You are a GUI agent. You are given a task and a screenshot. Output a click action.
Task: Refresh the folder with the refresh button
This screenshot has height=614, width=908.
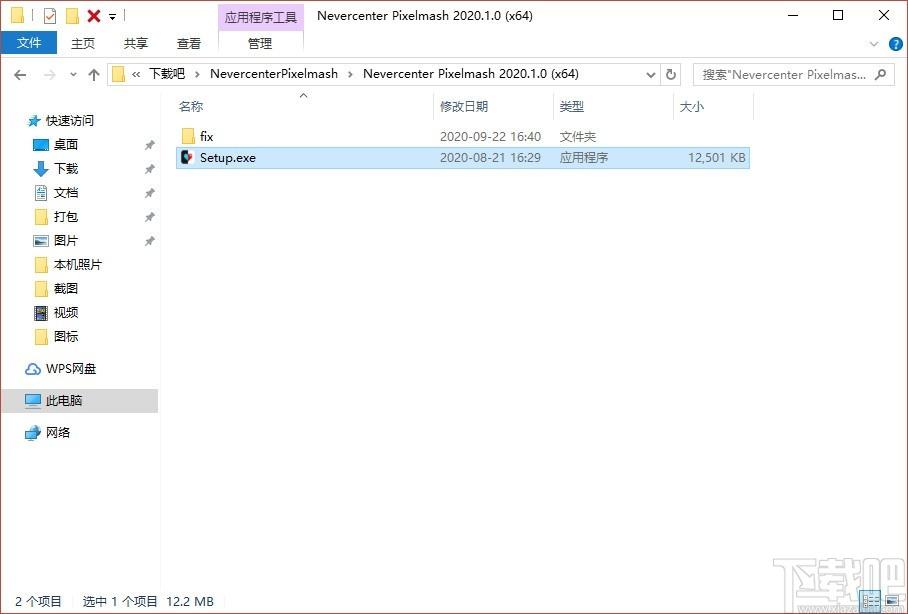click(x=671, y=74)
